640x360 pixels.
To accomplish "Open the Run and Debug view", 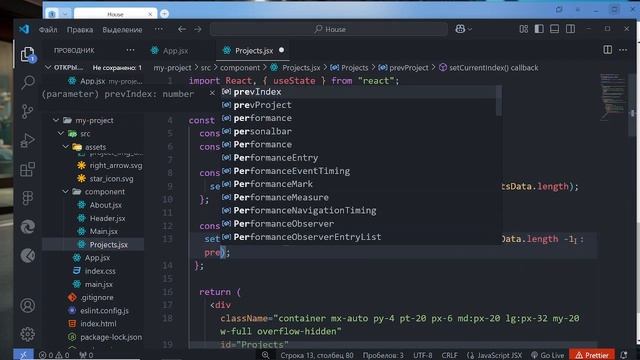I will point(27,140).
